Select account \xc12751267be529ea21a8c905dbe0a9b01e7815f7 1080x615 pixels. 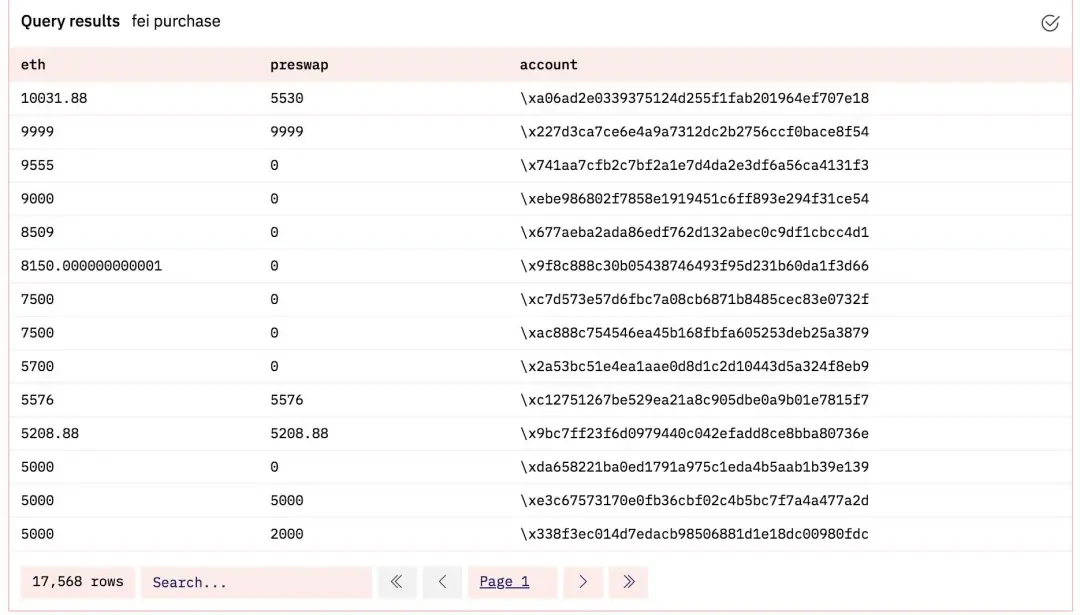point(694,400)
